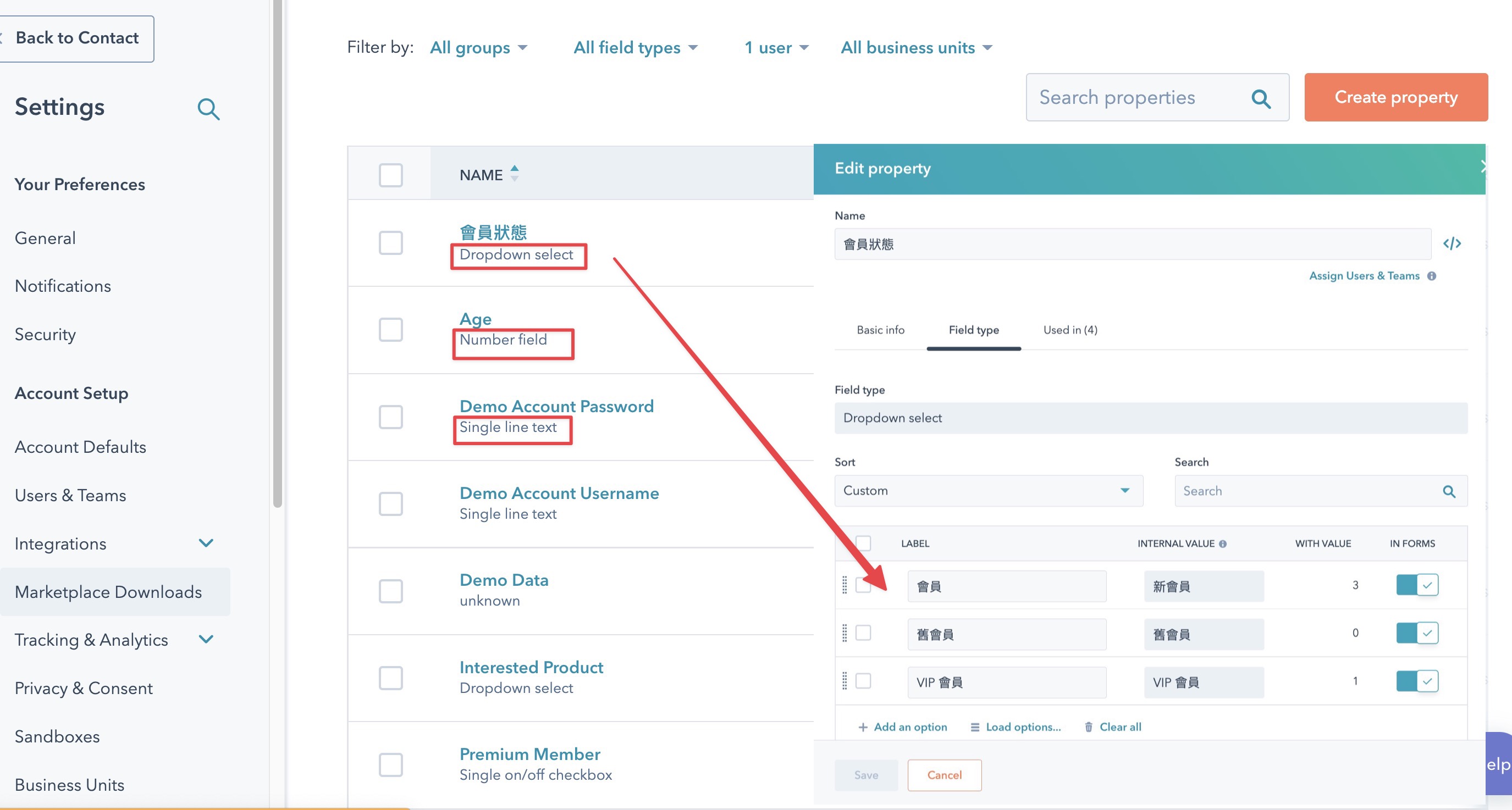Open the All groups filter dropdown
Screen dimensions: 1512x810
478,47
